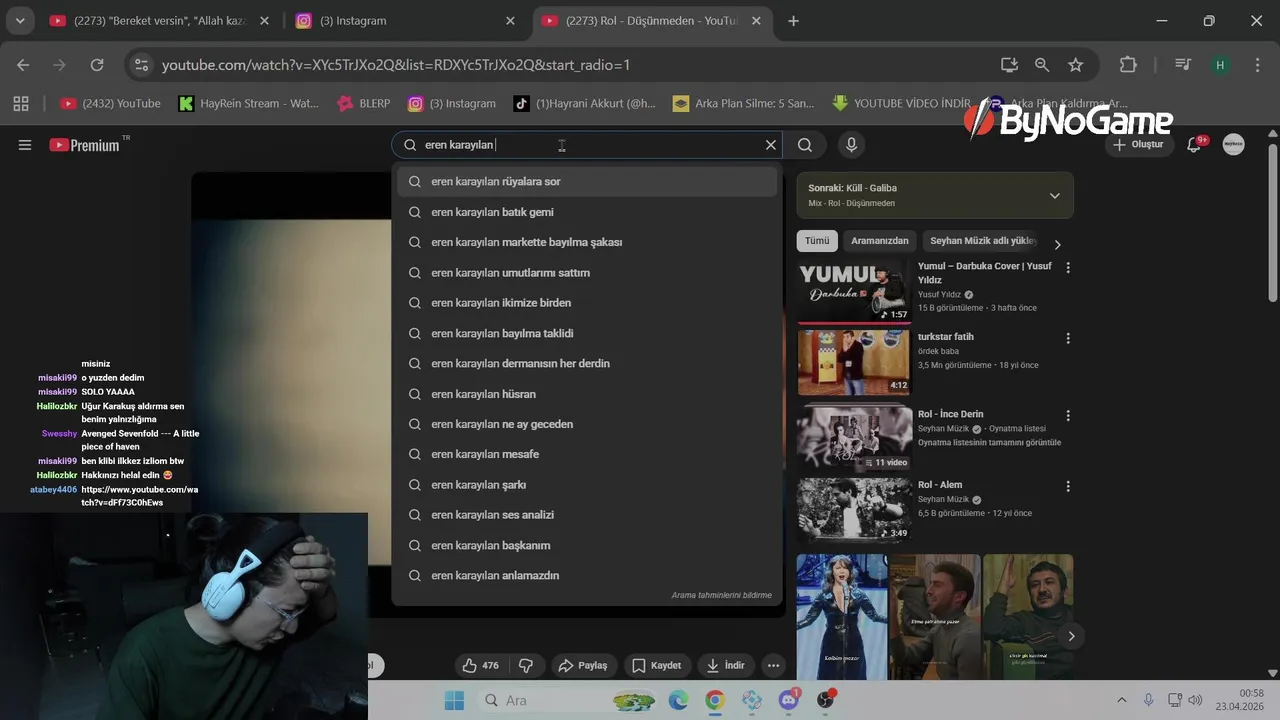Like the video with the thumbs-up icon
Screen dimensions: 1280x720
click(x=479, y=665)
